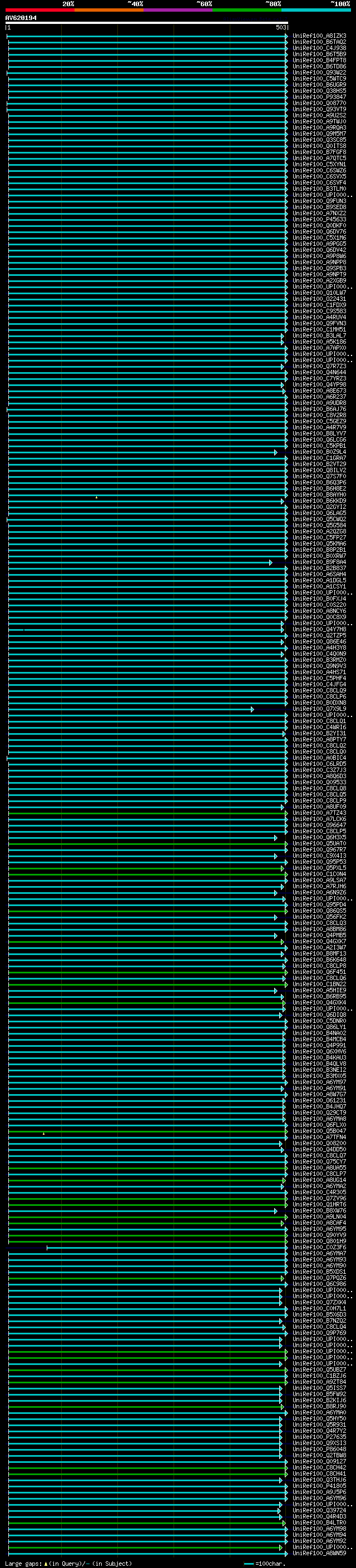Open hit UniRef100_C4J938
This screenshot has width=356, height=1568.
pos(319,48)
